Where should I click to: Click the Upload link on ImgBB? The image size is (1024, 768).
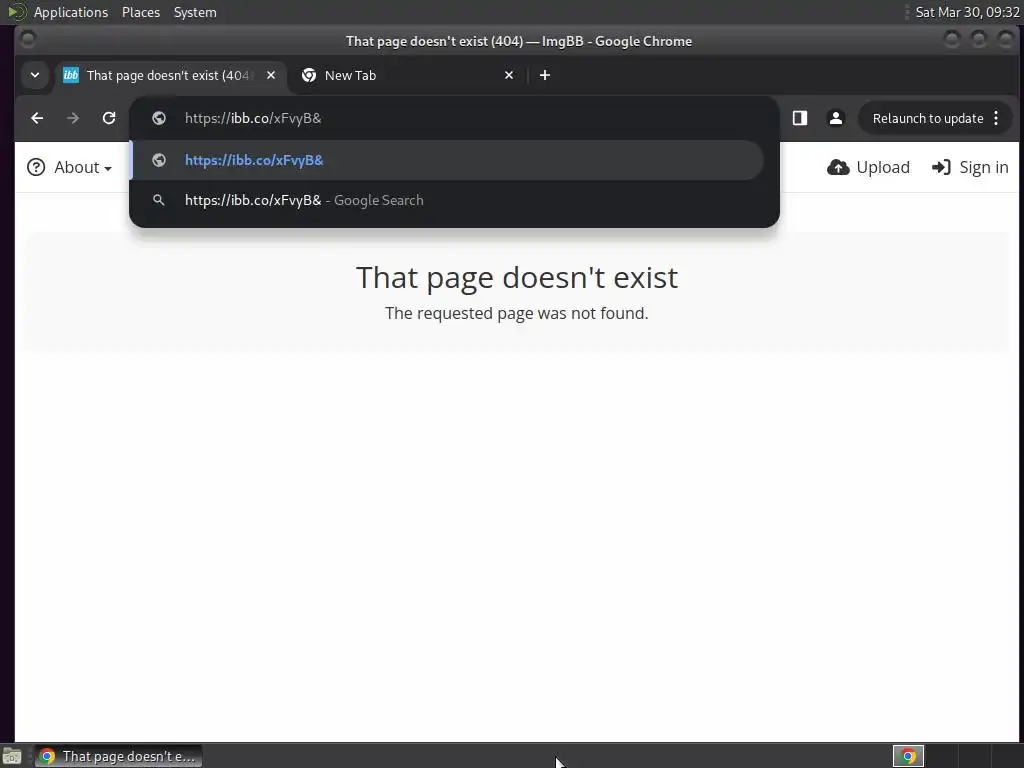869,167
